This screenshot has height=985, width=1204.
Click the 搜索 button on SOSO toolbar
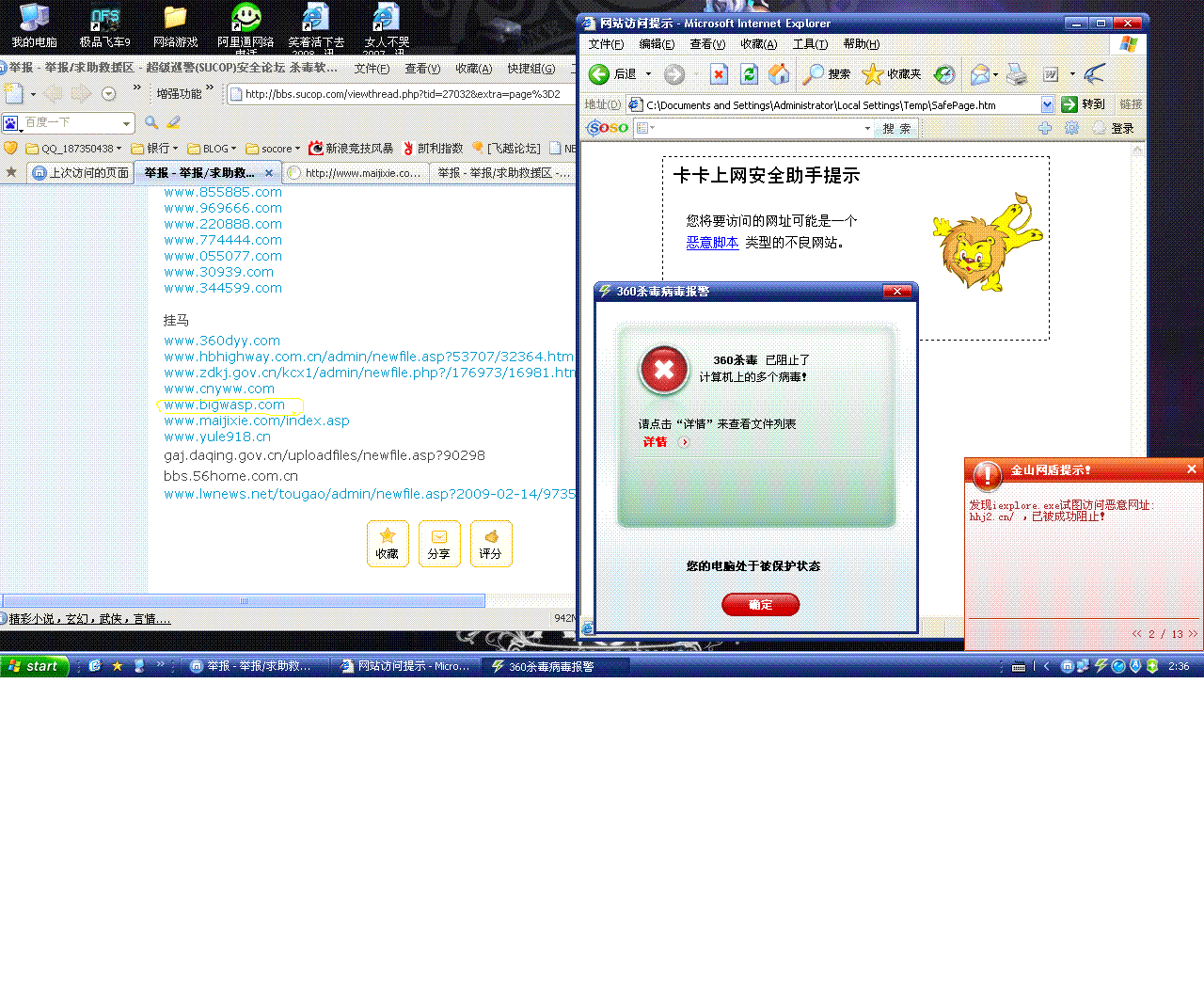click(896, 128)
